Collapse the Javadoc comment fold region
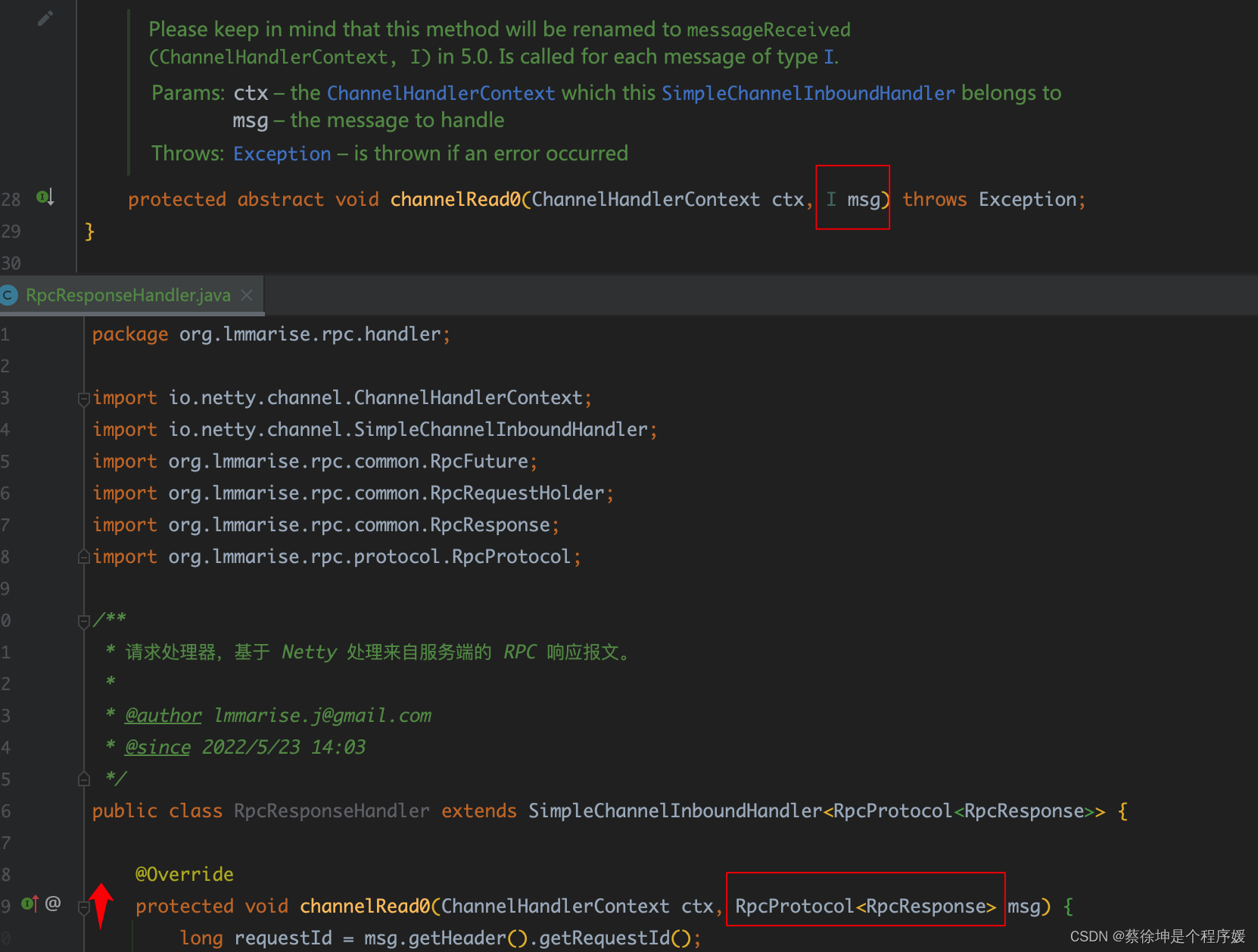1258x952 pixels. (83, 620)
